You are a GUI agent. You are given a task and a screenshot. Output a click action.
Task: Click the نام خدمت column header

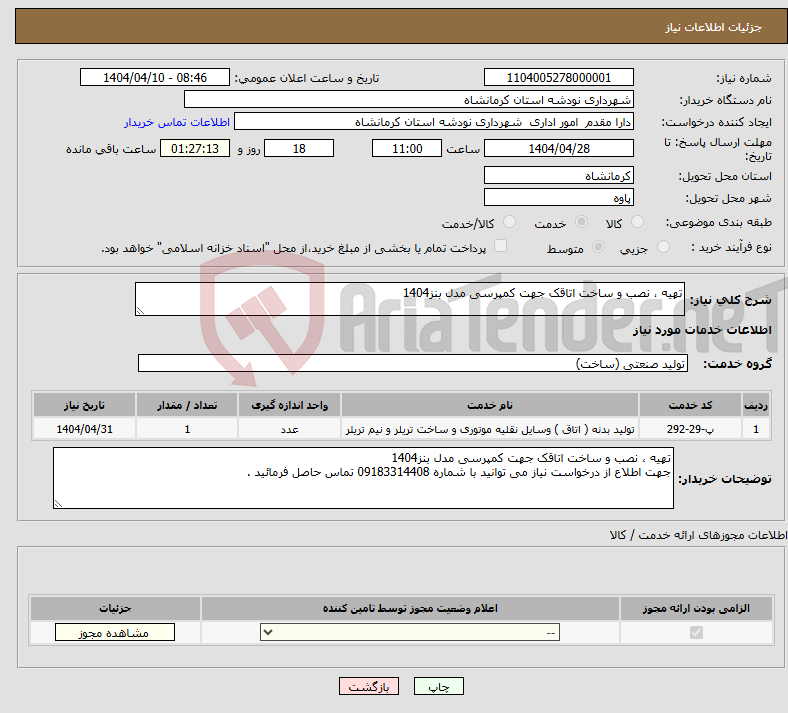tap(489, 405)
